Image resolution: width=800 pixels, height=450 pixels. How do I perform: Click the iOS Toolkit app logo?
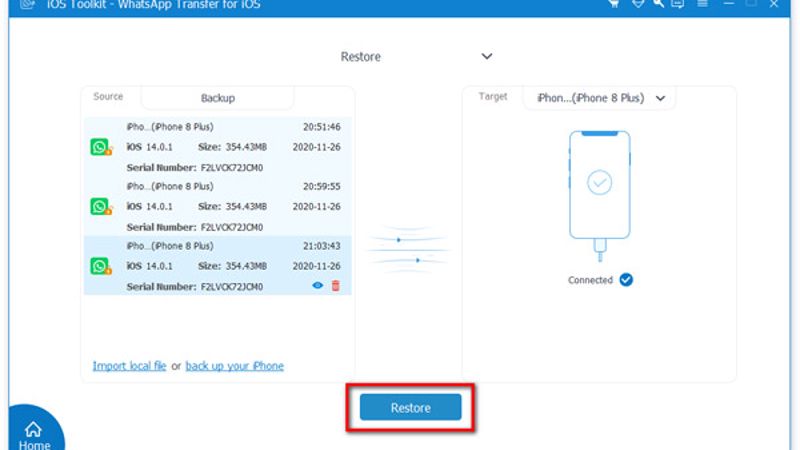coord(27,4)
